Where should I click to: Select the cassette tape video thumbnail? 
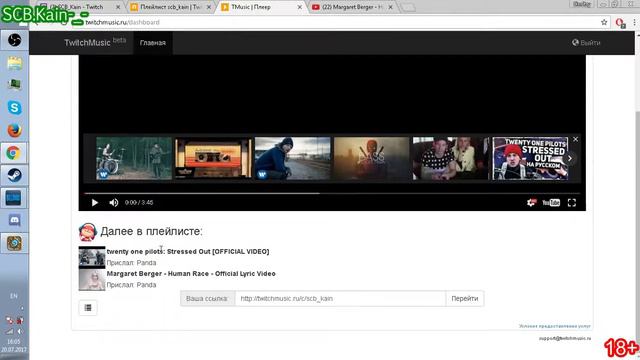(213, 158)
